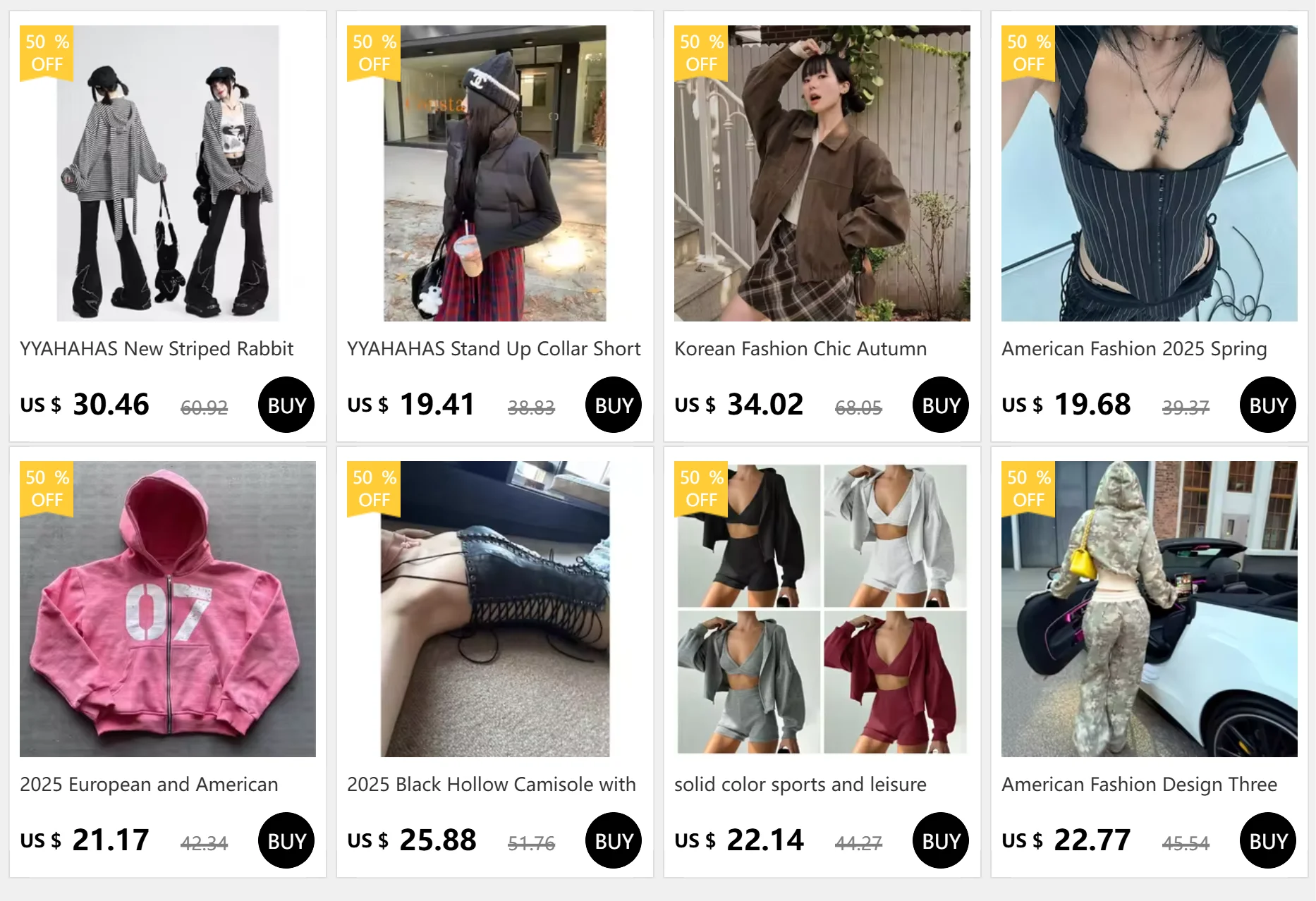
Task: Open the YYAHAHAS New Striped Rabbit title link
Action: coord(157,349)
